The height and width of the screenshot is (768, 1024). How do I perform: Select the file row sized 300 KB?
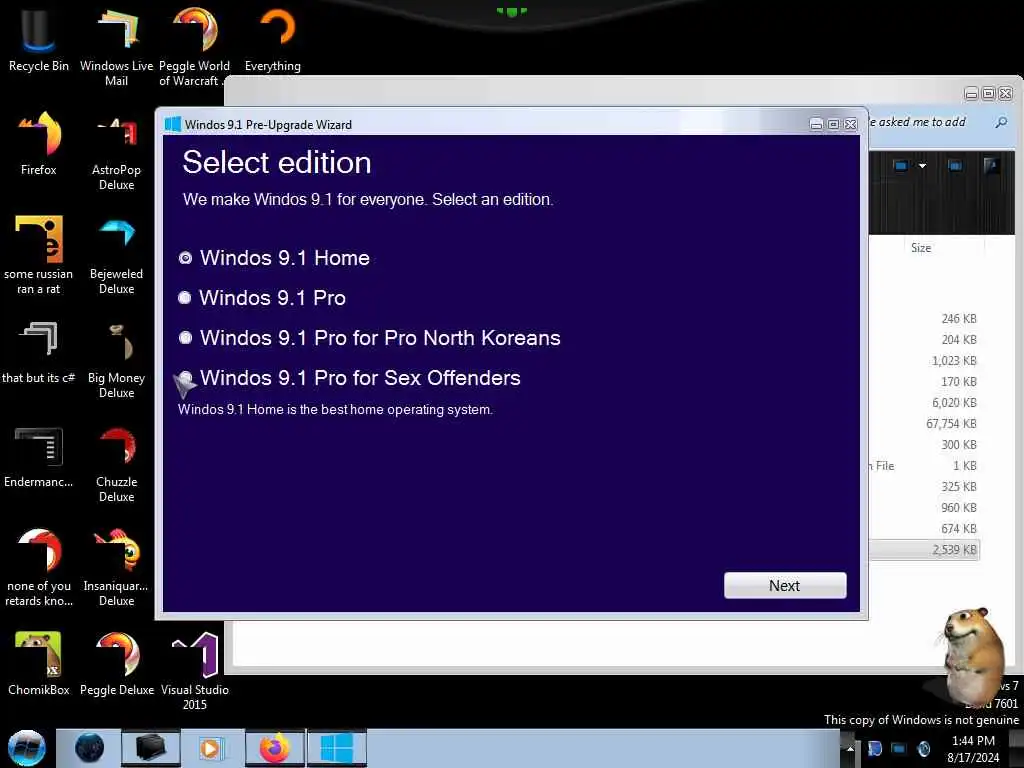(924, 445)
